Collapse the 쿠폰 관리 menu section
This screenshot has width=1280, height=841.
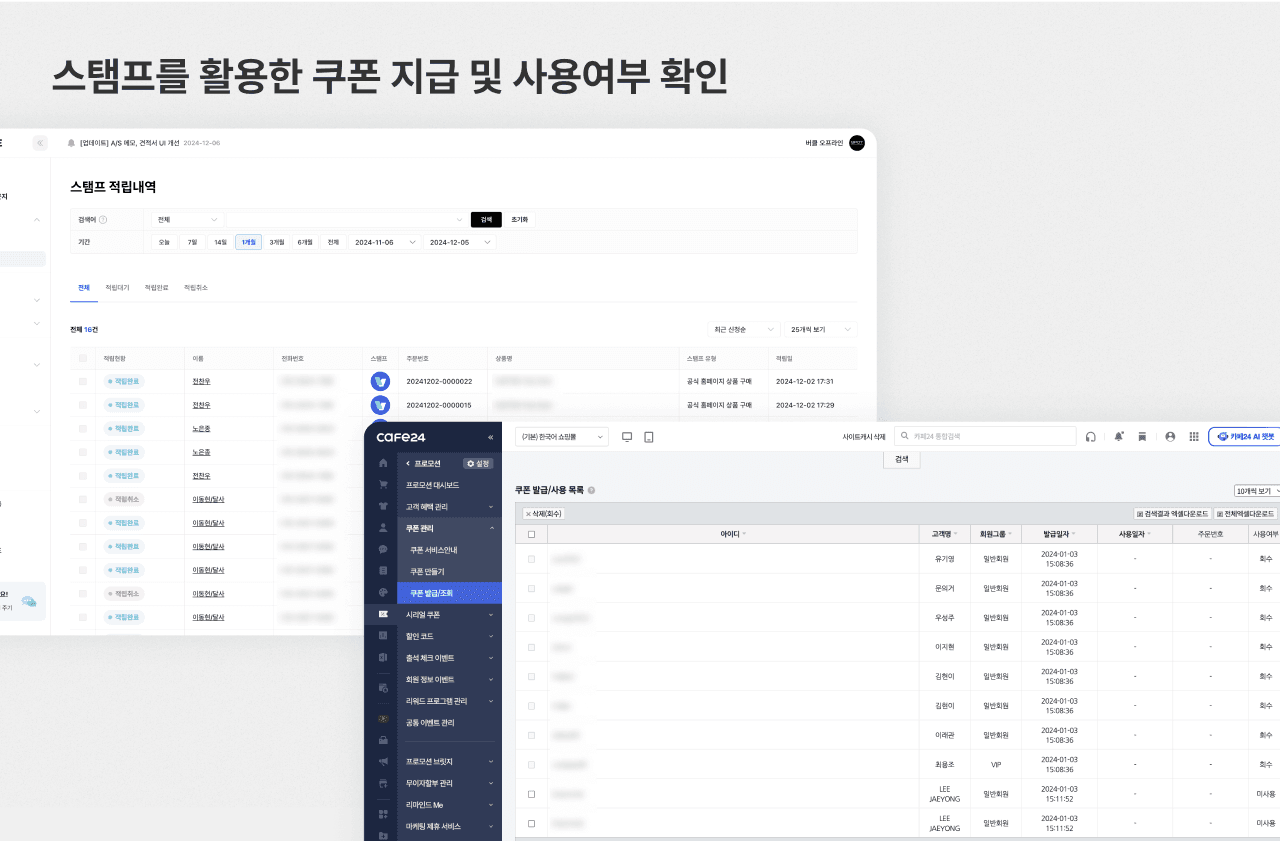[x=449, y=528]
